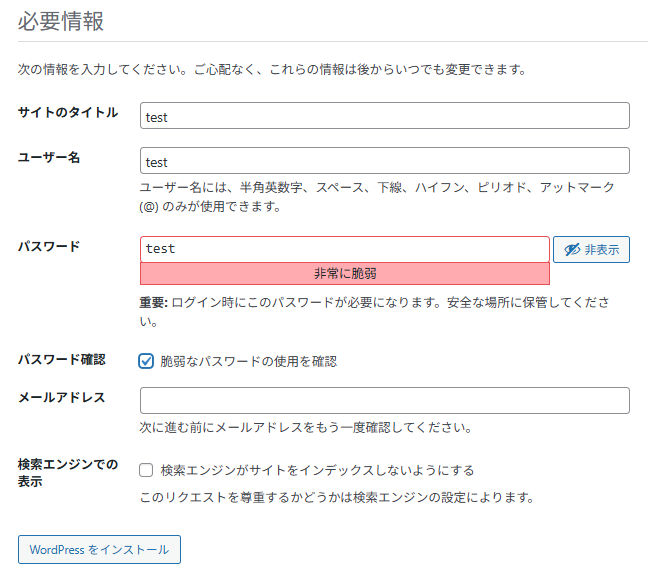
Task: Click the 必要情報 page heading
Action: coord(60,21)
